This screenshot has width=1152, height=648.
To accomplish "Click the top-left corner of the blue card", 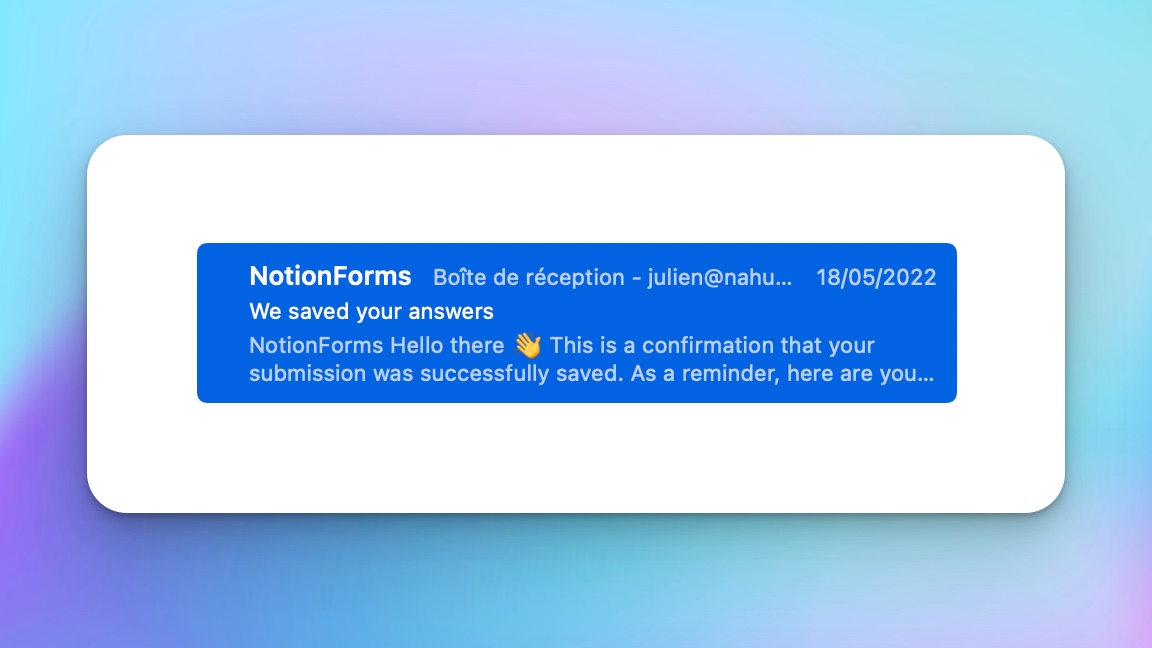I will pyautogui.click(x=205, y=248).
